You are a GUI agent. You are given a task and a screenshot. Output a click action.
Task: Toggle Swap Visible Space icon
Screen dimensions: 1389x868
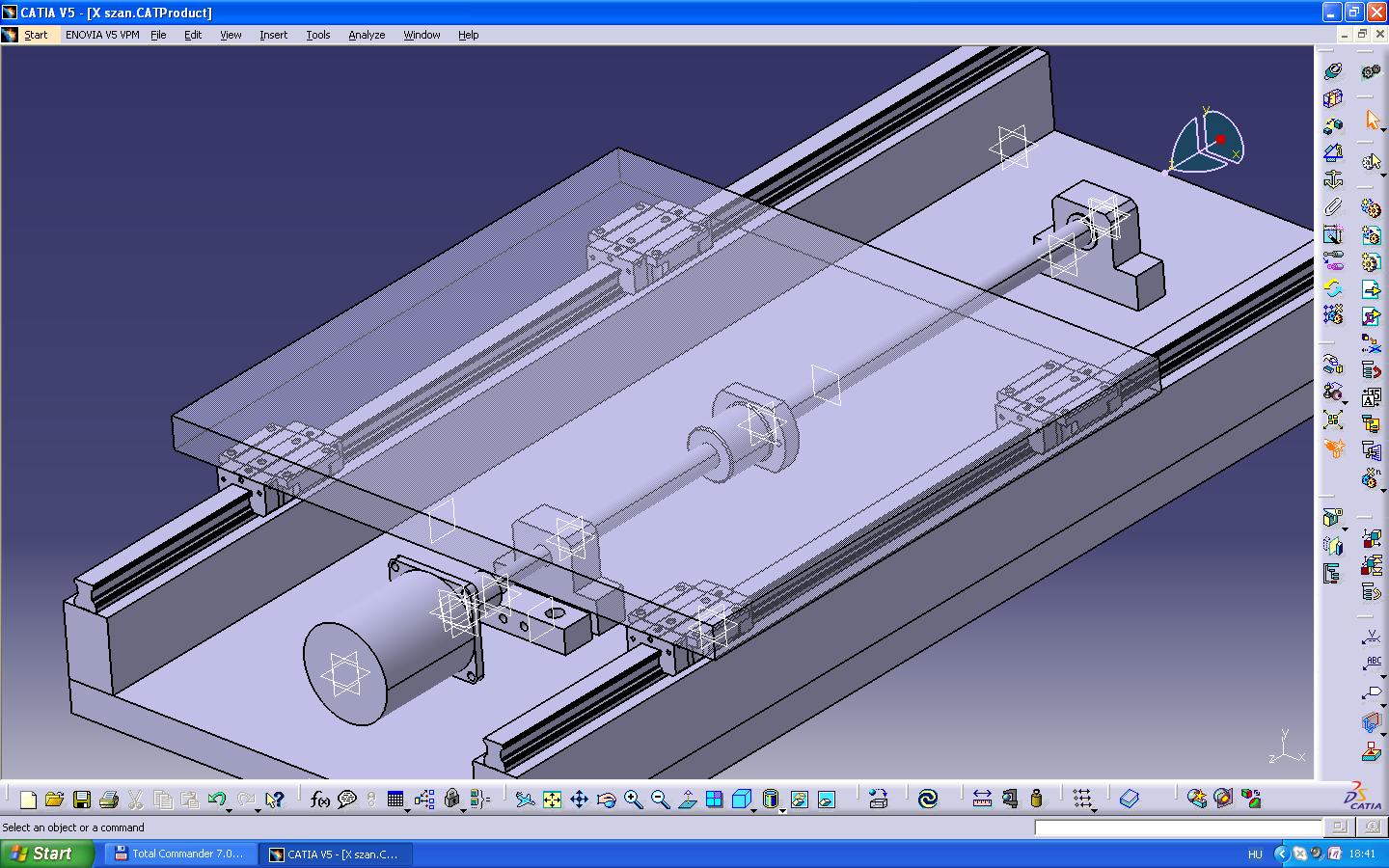point(827,800)
